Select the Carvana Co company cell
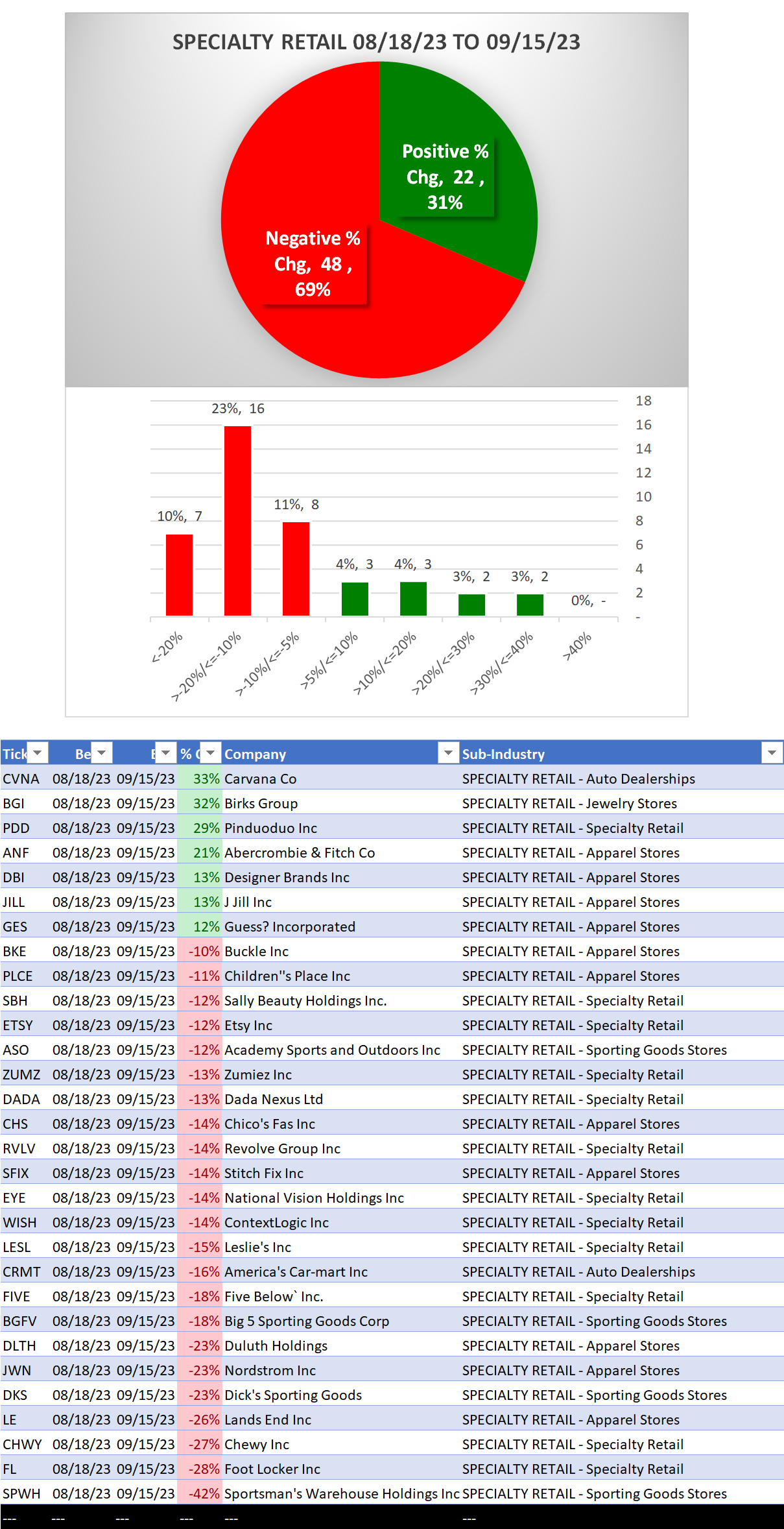Screen dimensions: 784x1529 click(x=341, y=778)
